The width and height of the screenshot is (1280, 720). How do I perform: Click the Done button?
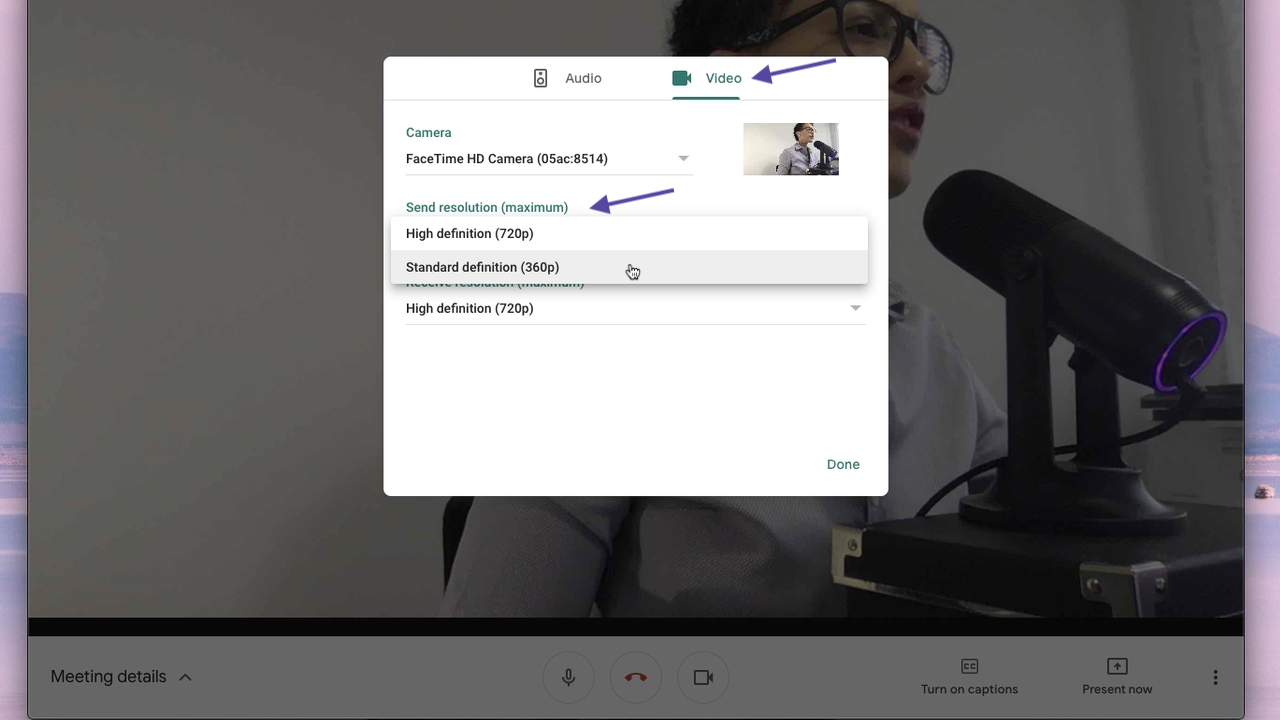842,464
